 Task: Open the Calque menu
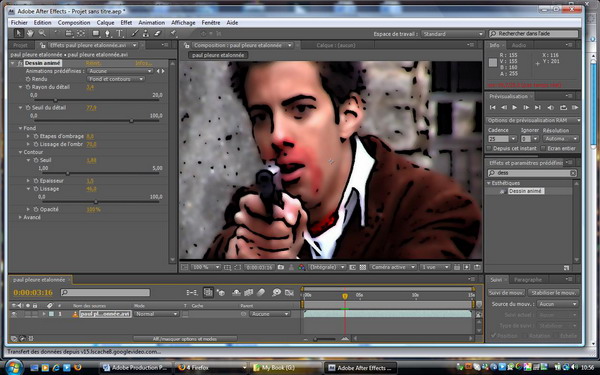(105, 23)
